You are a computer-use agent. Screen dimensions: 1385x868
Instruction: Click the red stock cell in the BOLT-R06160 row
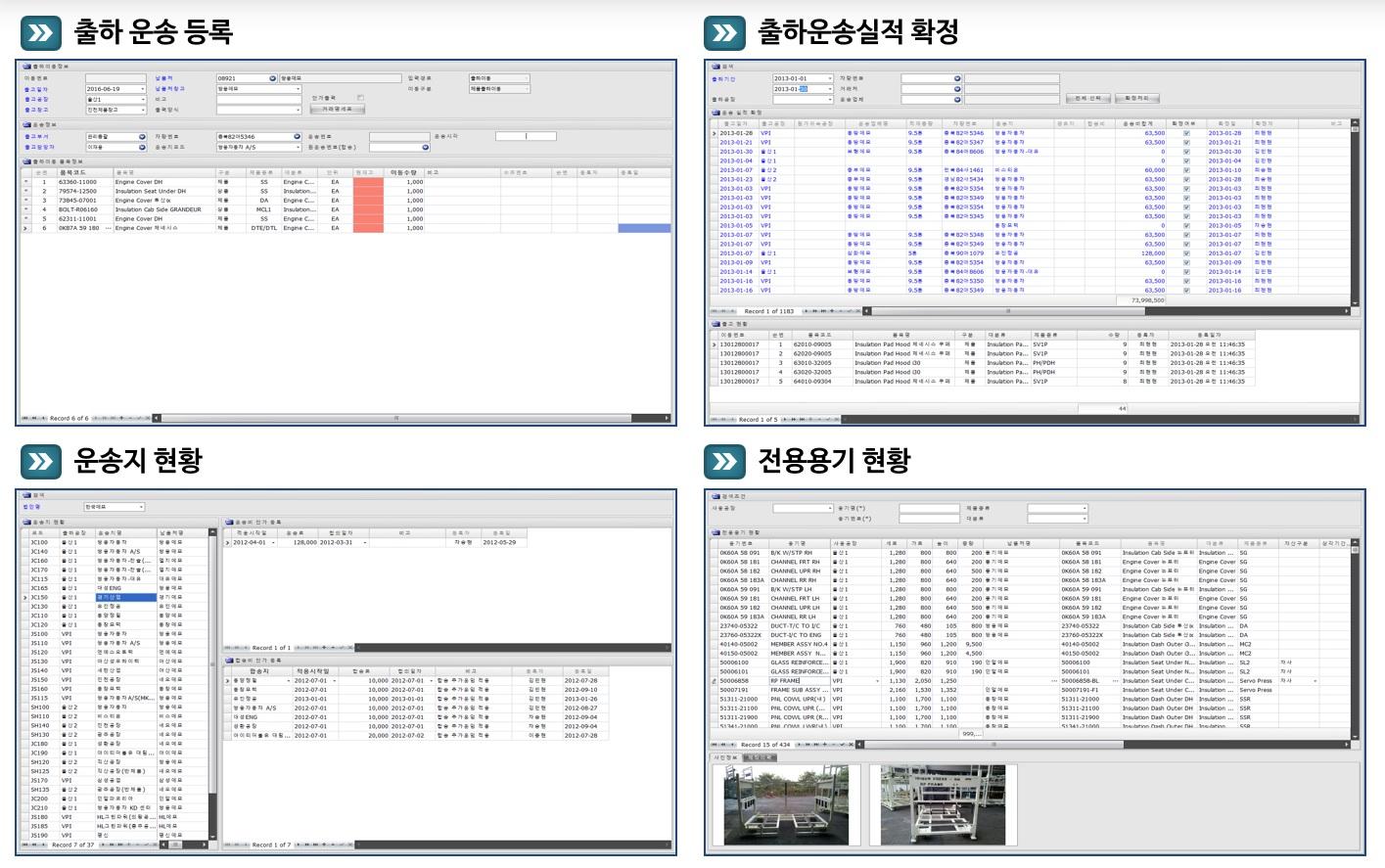click(x=368, y=209)
